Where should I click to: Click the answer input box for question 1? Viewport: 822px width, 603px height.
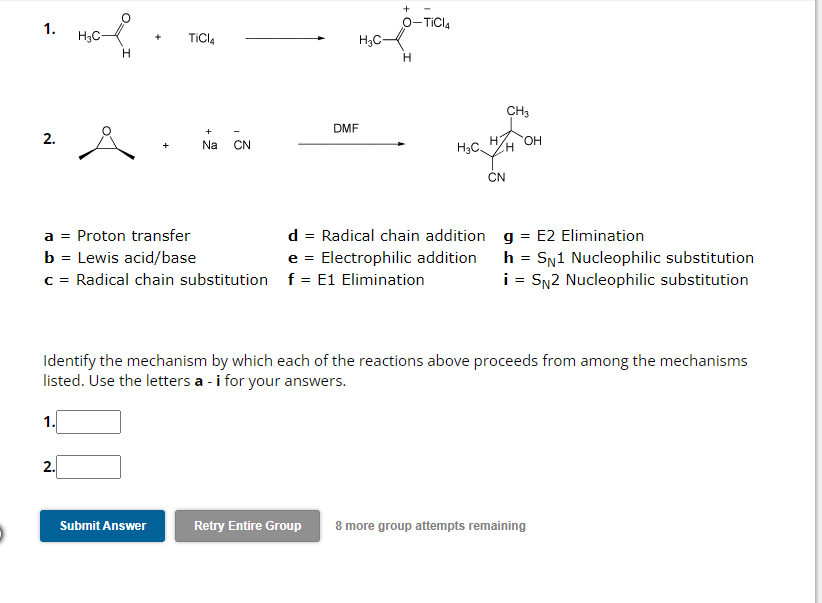point(88,421)
